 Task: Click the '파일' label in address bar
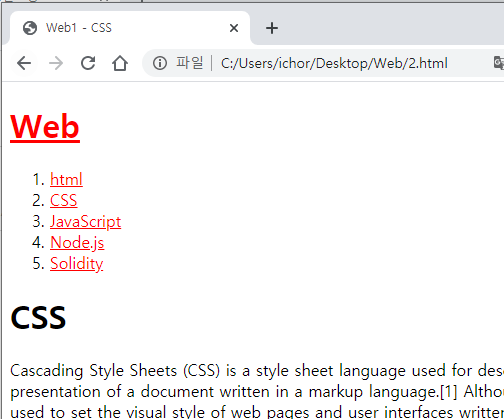190,63
